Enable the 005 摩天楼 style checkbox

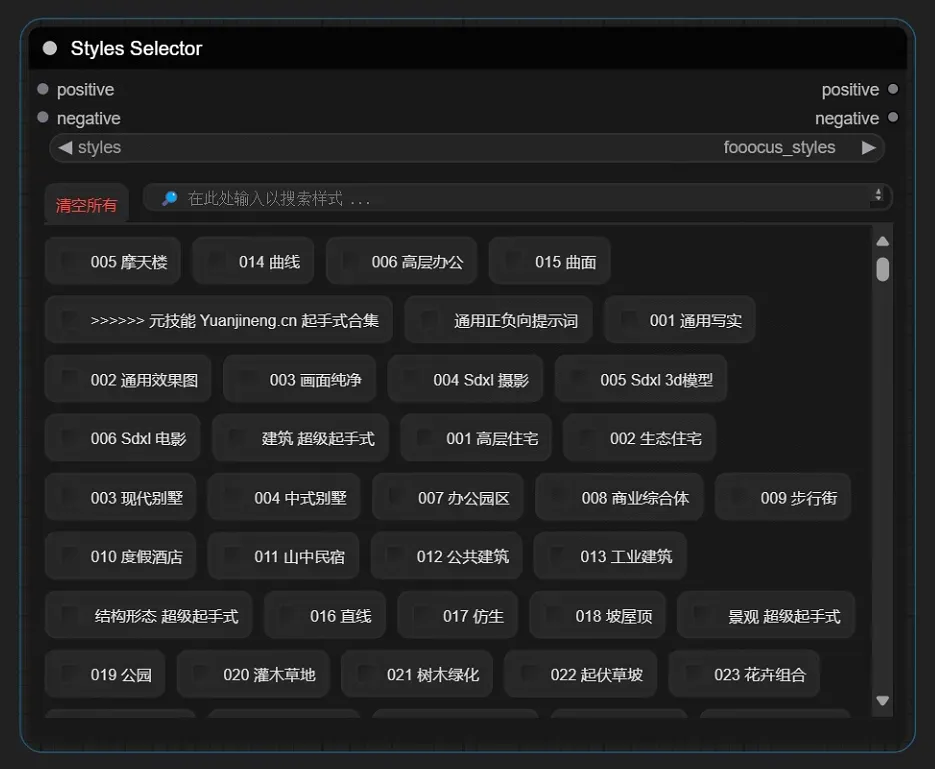point(69,261)
